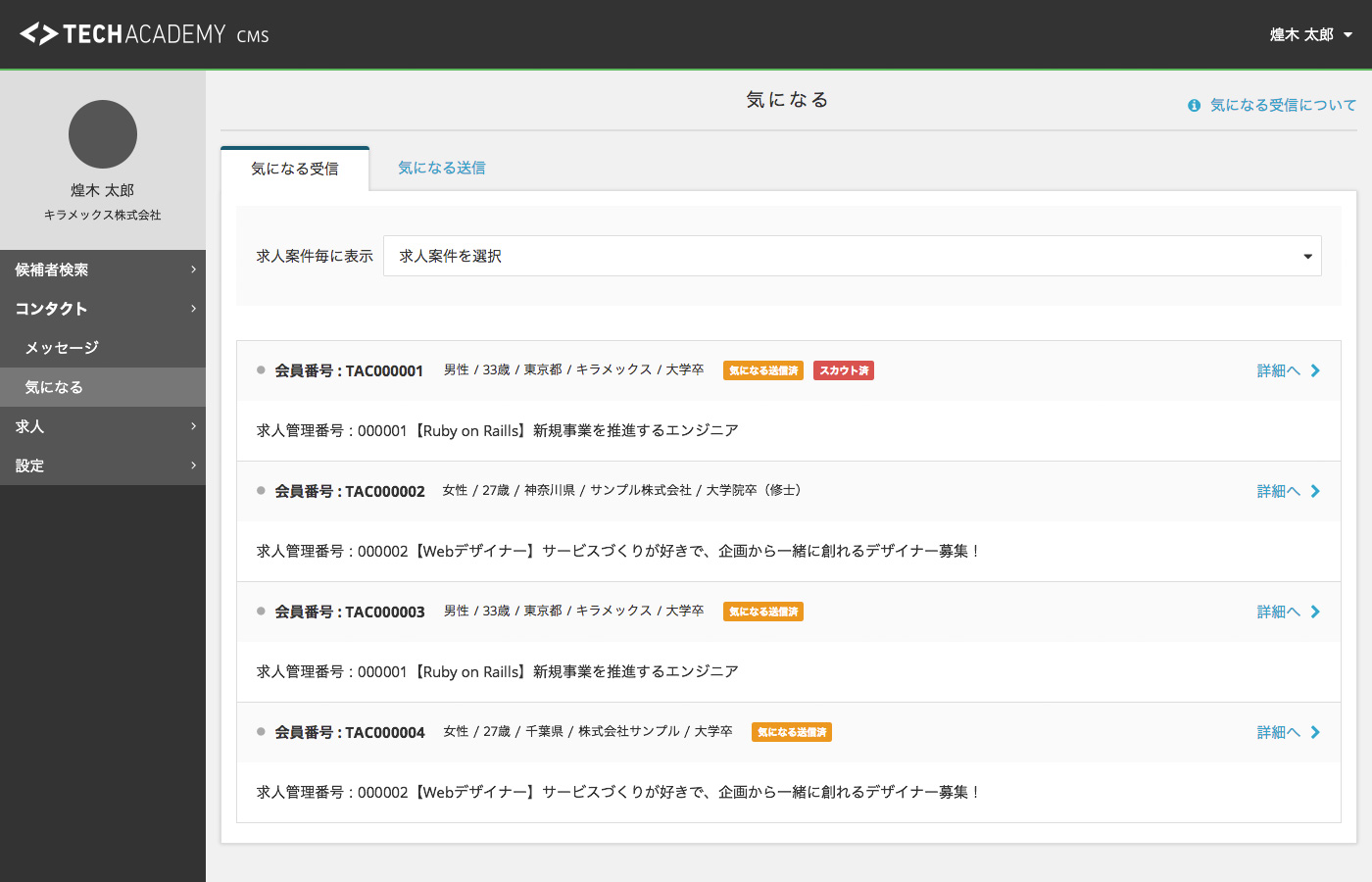The image size is (1372, 882).
Task: Click the job row 000002 under TAC000004
Action: [x=618, y=792]
